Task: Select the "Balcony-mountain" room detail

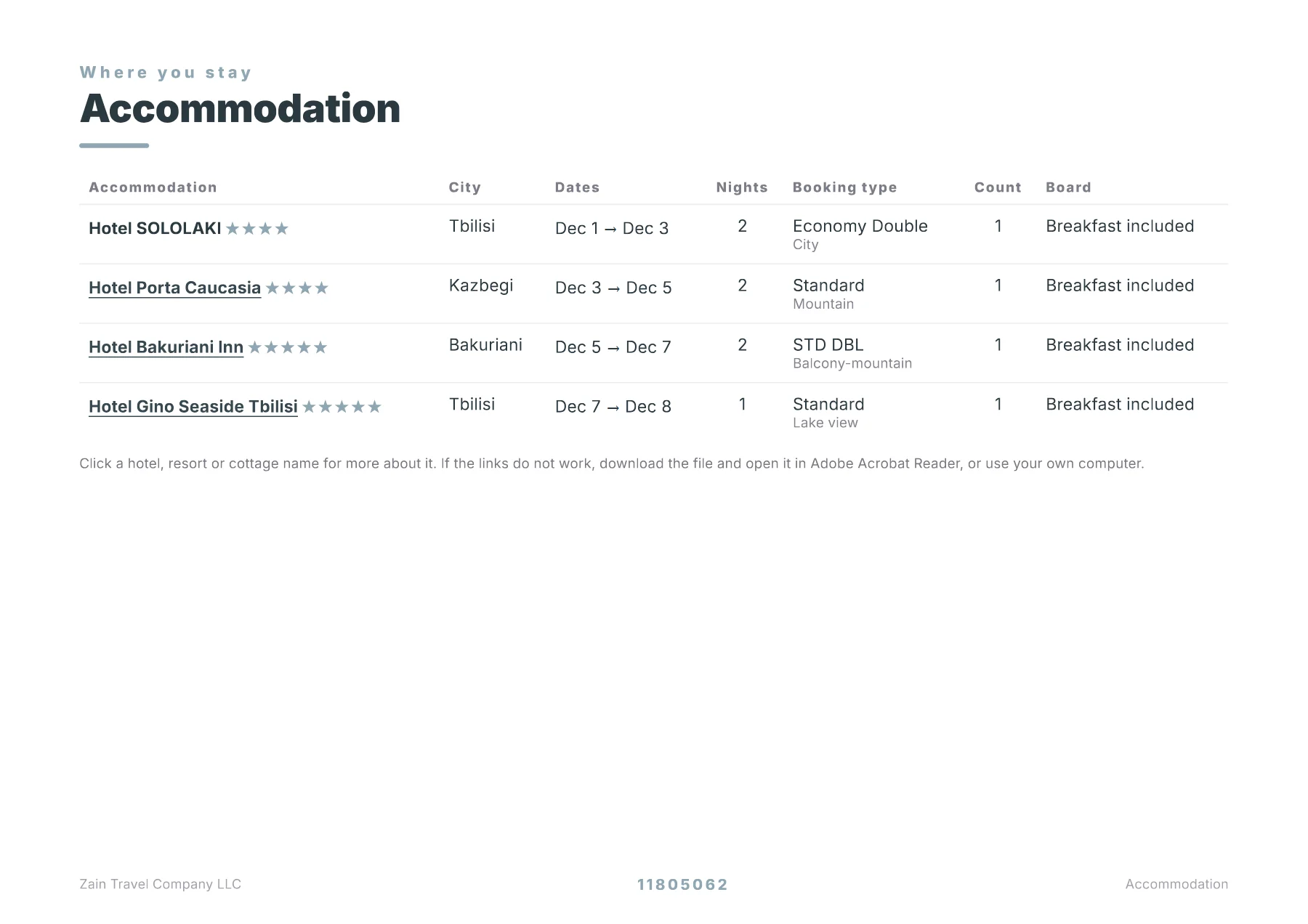Action: pyautogui.click(x=852, y=364)
